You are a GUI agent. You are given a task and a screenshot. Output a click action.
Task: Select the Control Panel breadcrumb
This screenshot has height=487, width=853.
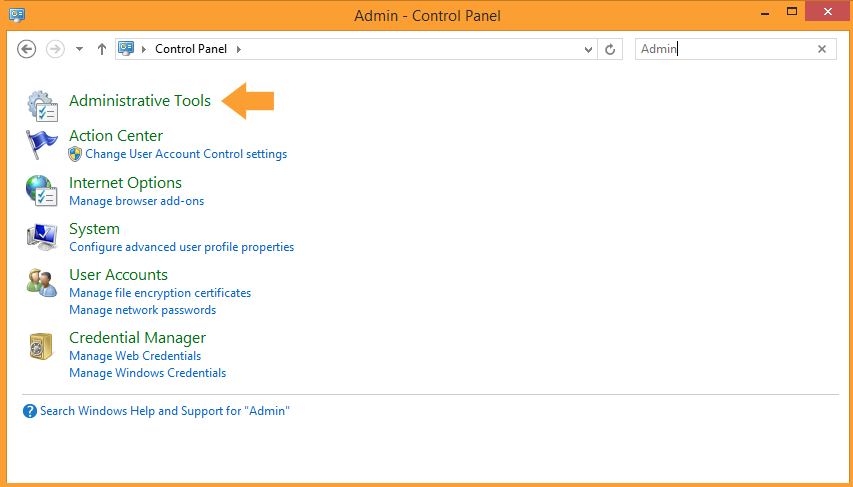tap(191, 49)
